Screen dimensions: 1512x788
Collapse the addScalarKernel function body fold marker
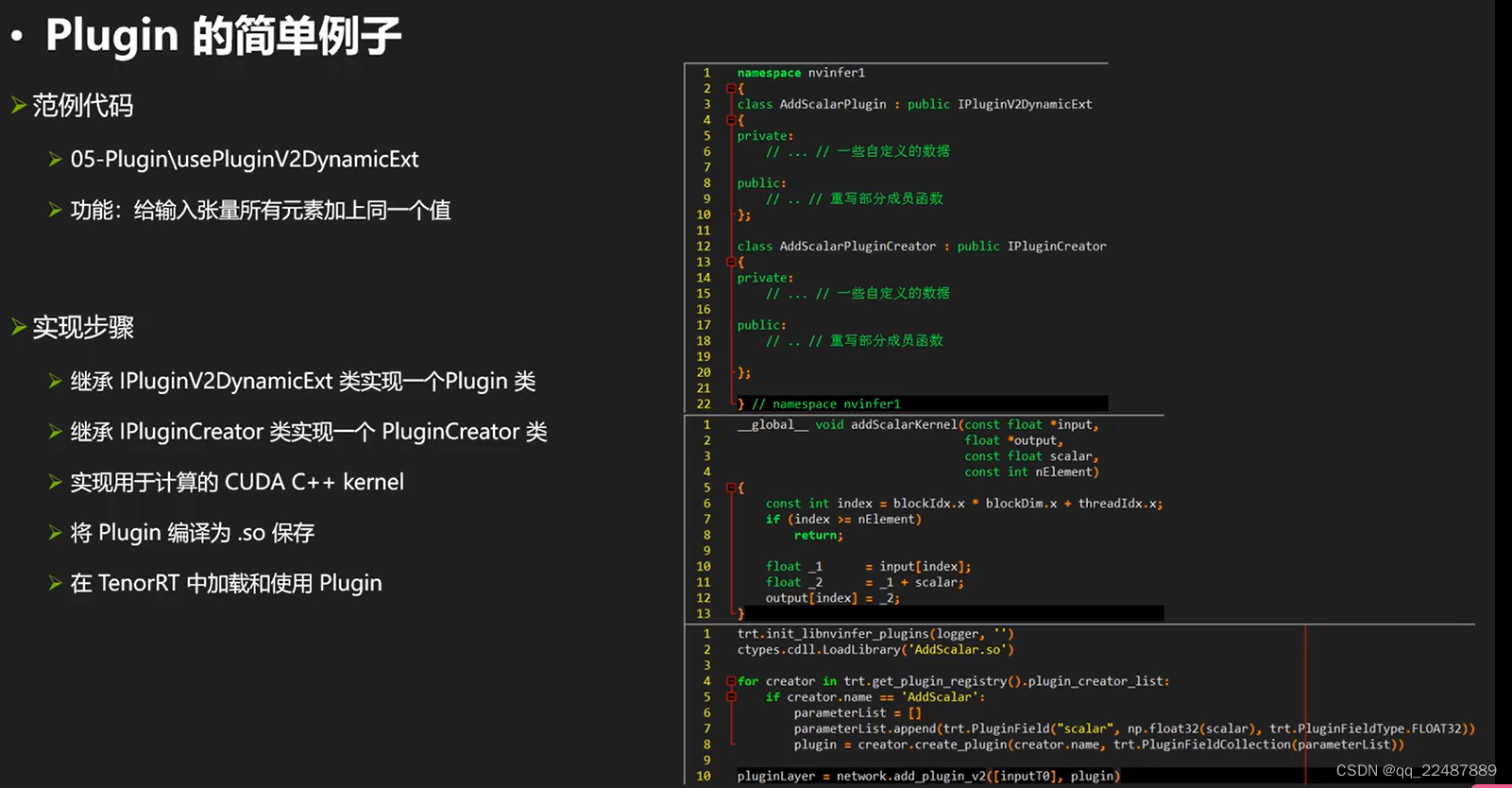[x=731, y=488]
